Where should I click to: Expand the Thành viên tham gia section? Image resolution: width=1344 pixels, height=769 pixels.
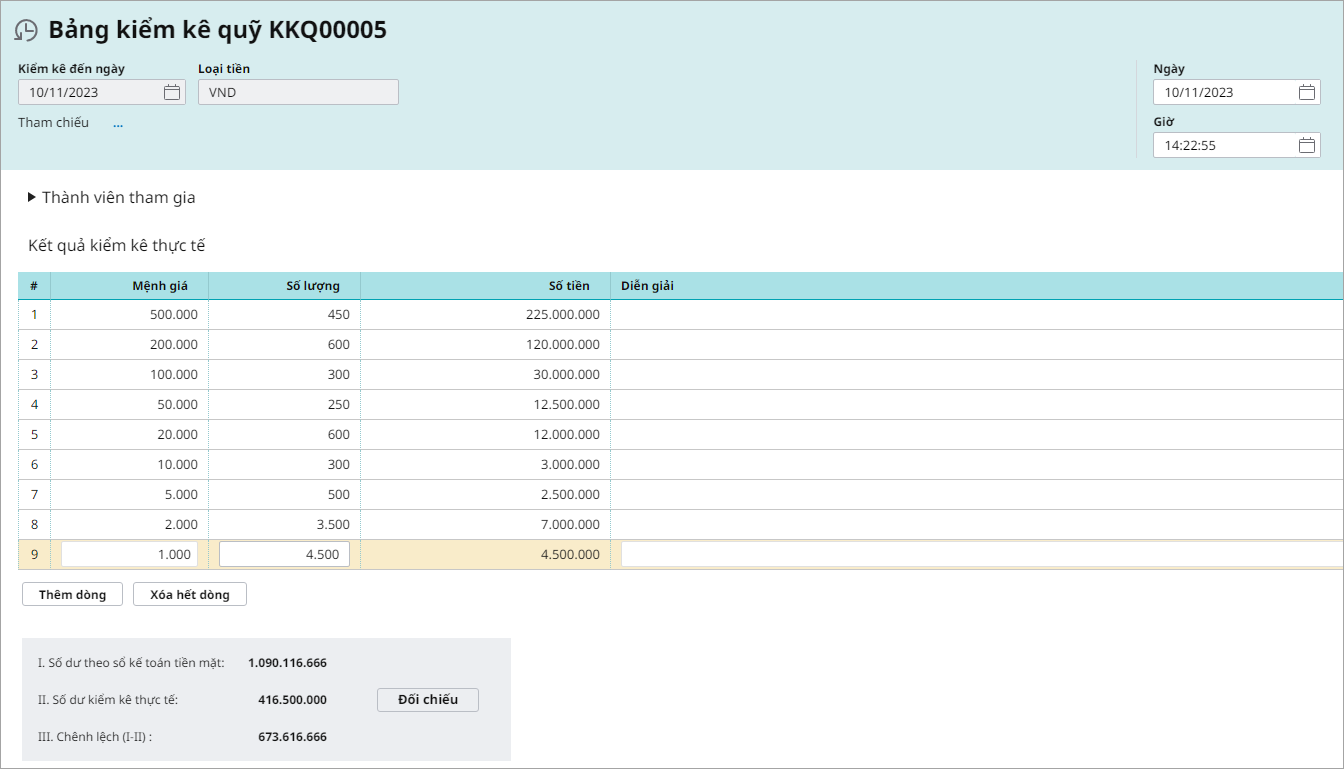(32, 198)
